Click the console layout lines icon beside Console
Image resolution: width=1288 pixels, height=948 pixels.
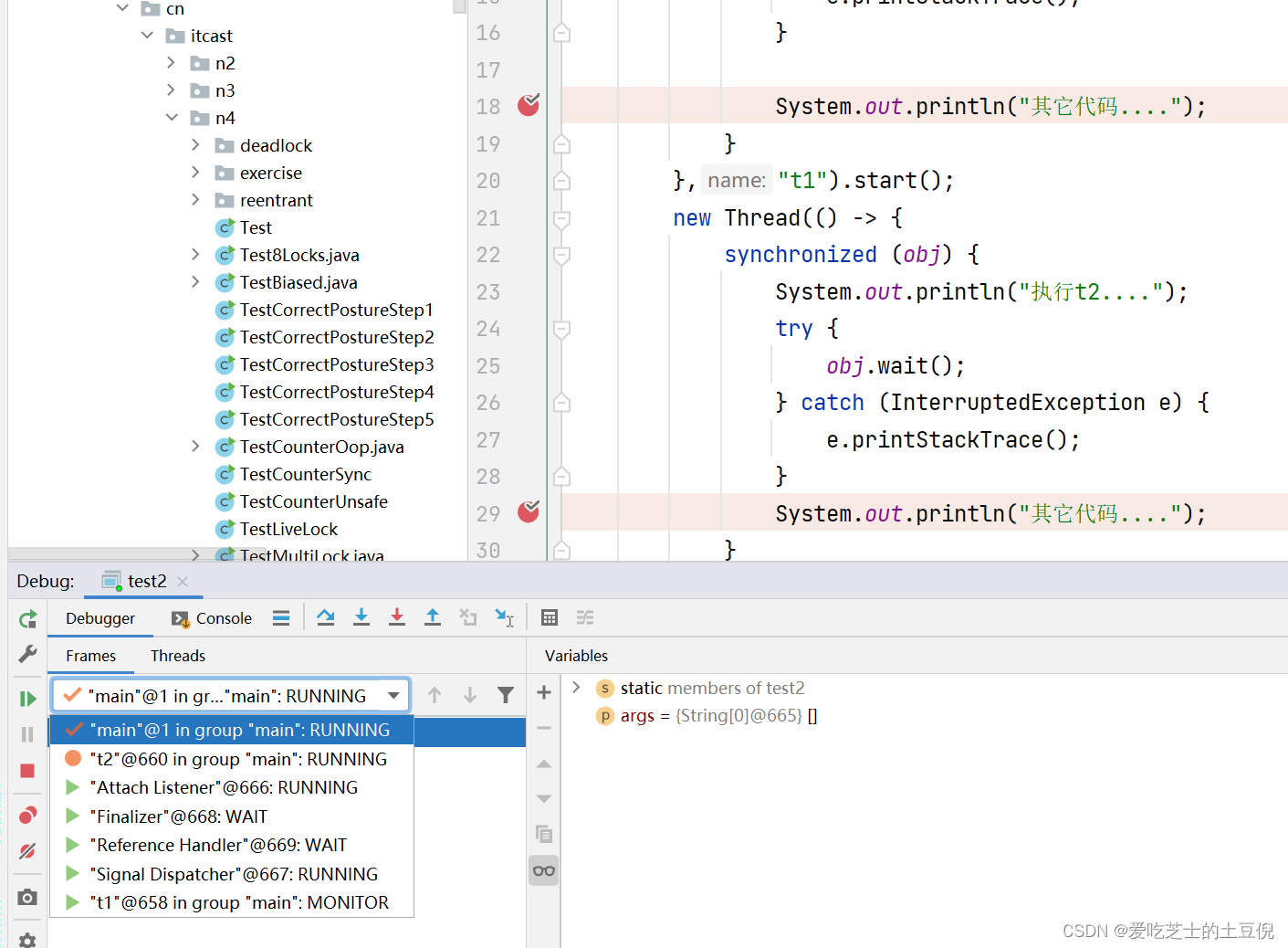tap(281, 618)
